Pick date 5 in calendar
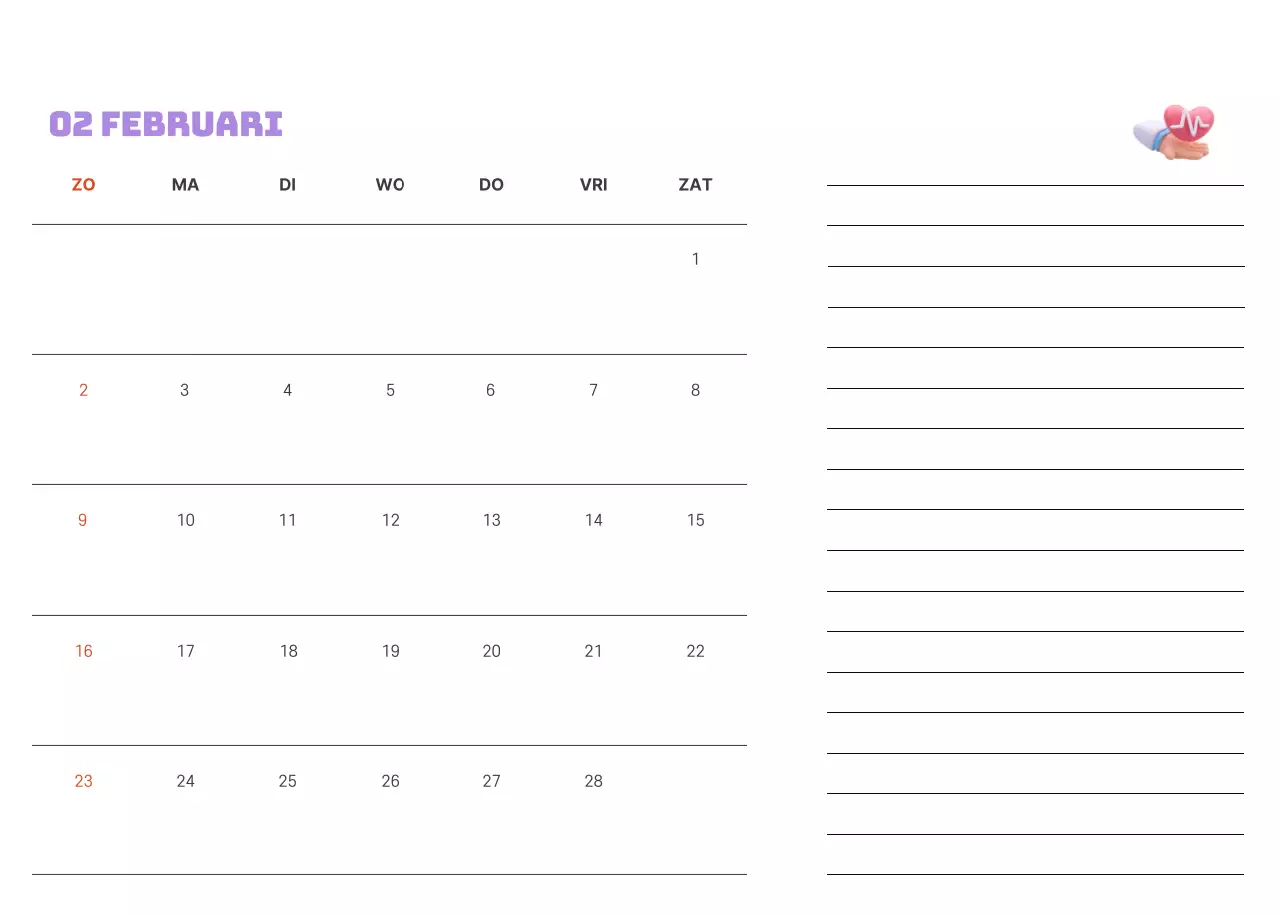 (x=390, y=390)
